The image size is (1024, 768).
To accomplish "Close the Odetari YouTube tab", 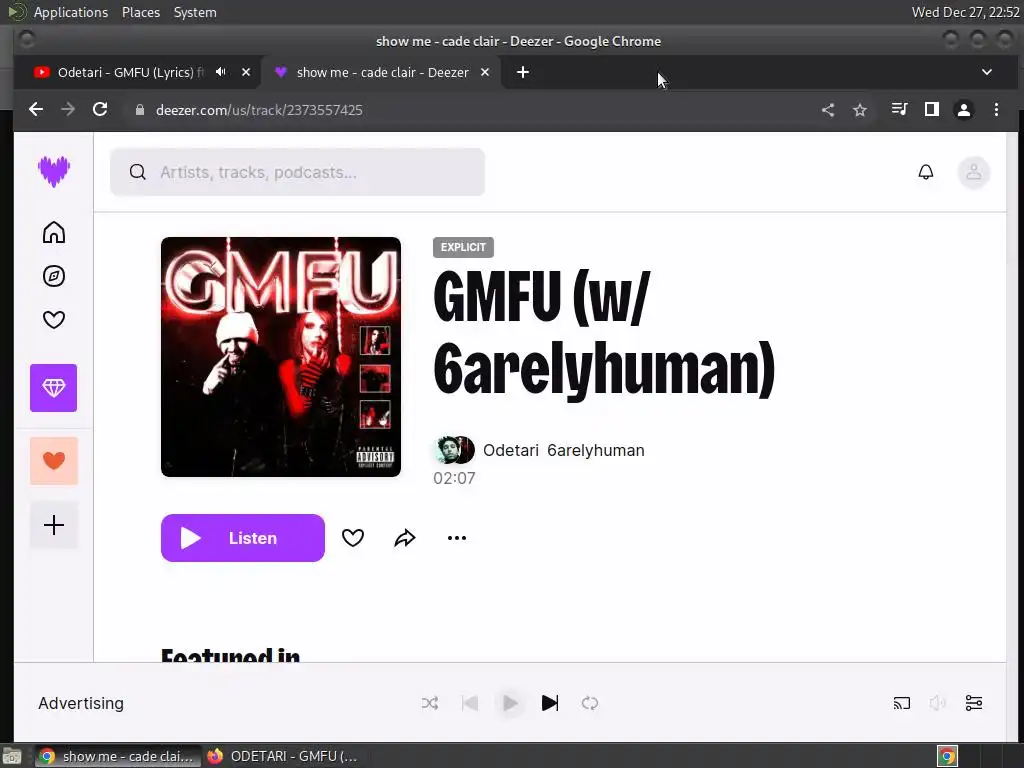I will pos(246,72).
